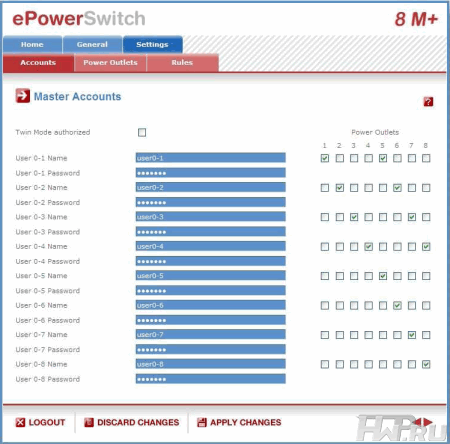Select the User 0-3 Password field
Image resolution: width=450 pixels, height=444 pixels.
pyautogui.click(x=211, y=232)
